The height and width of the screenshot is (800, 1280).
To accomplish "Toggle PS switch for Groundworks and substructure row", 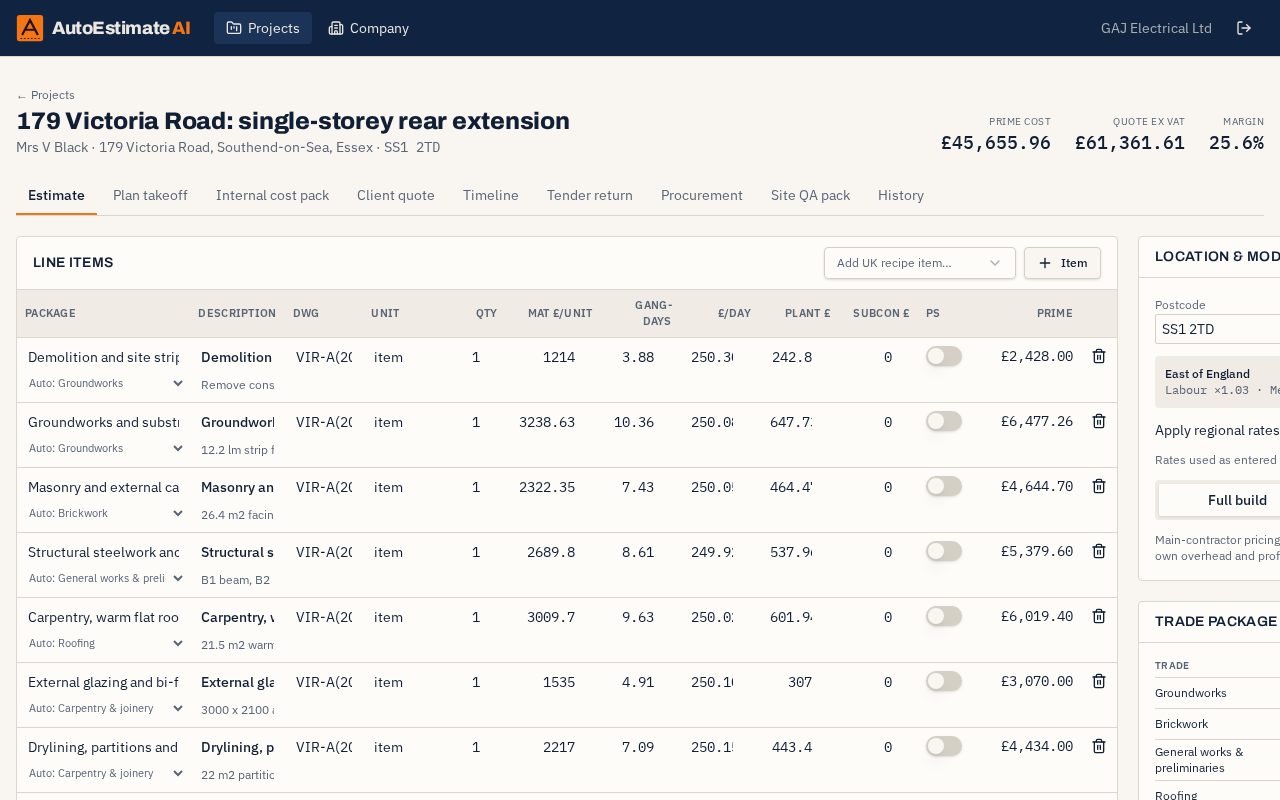I will (944, 421).
